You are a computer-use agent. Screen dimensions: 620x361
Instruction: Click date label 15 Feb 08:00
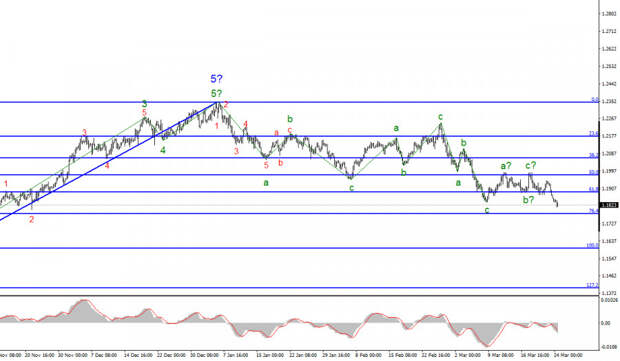click(403, 355)
